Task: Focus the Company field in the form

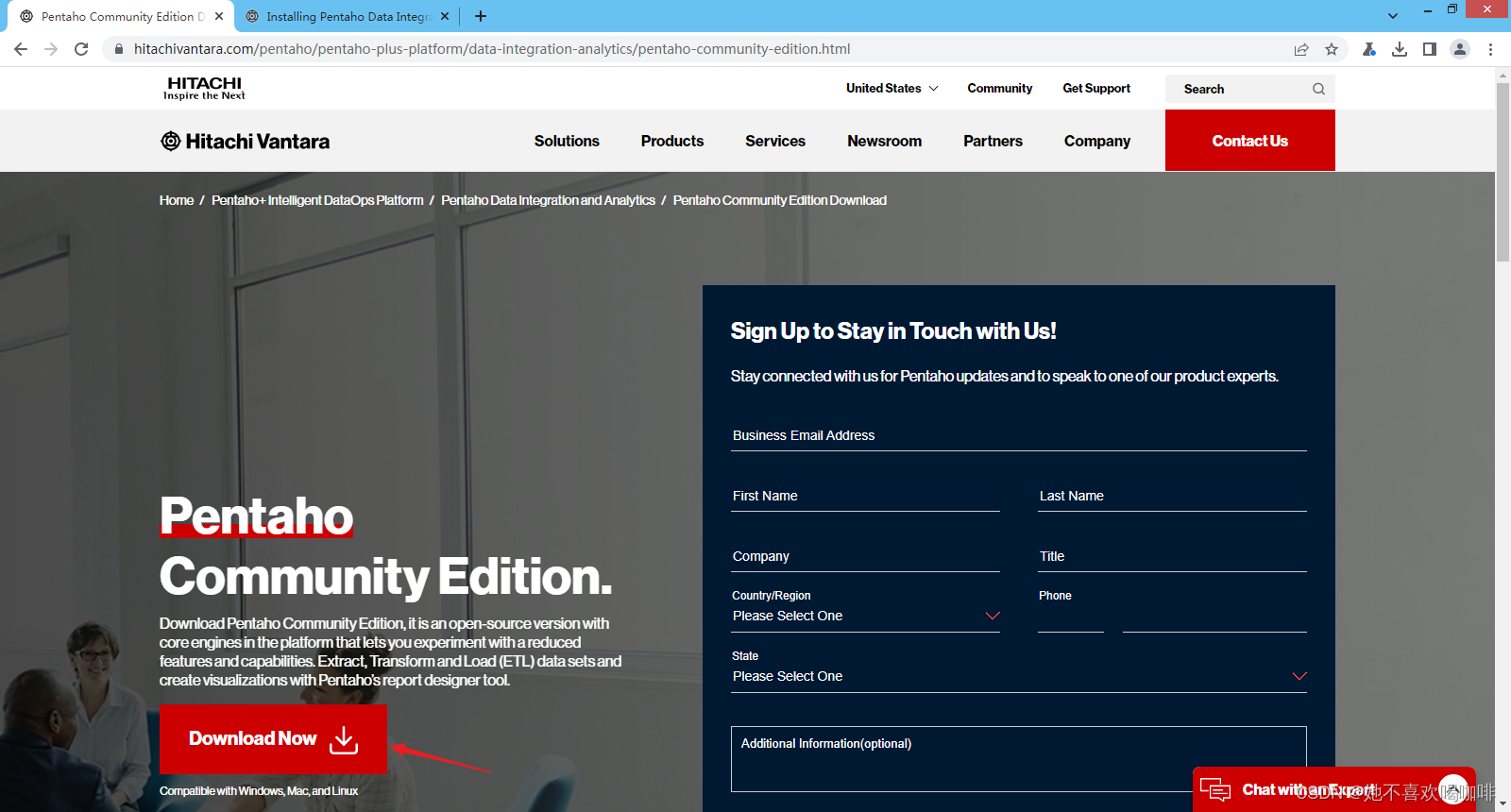Action: pyautogui.click(x=865, y=556)
